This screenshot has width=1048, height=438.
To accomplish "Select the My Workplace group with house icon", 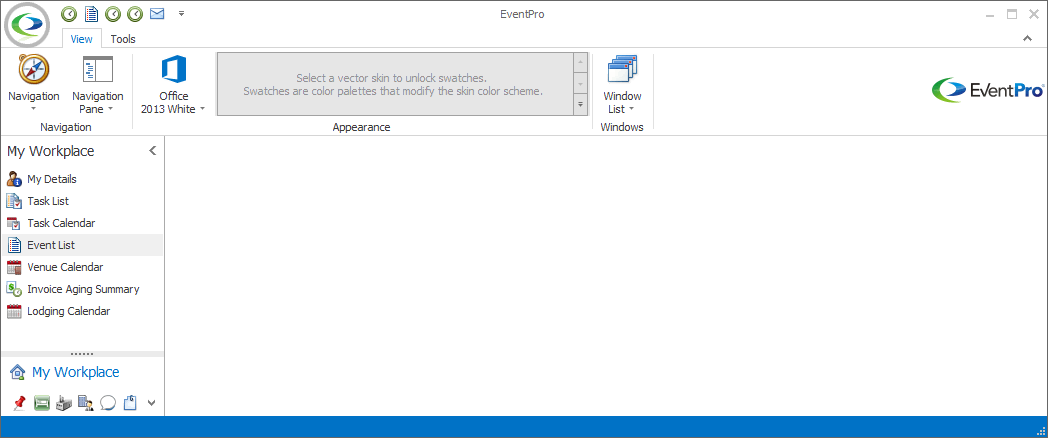I will tap(82, 372).
